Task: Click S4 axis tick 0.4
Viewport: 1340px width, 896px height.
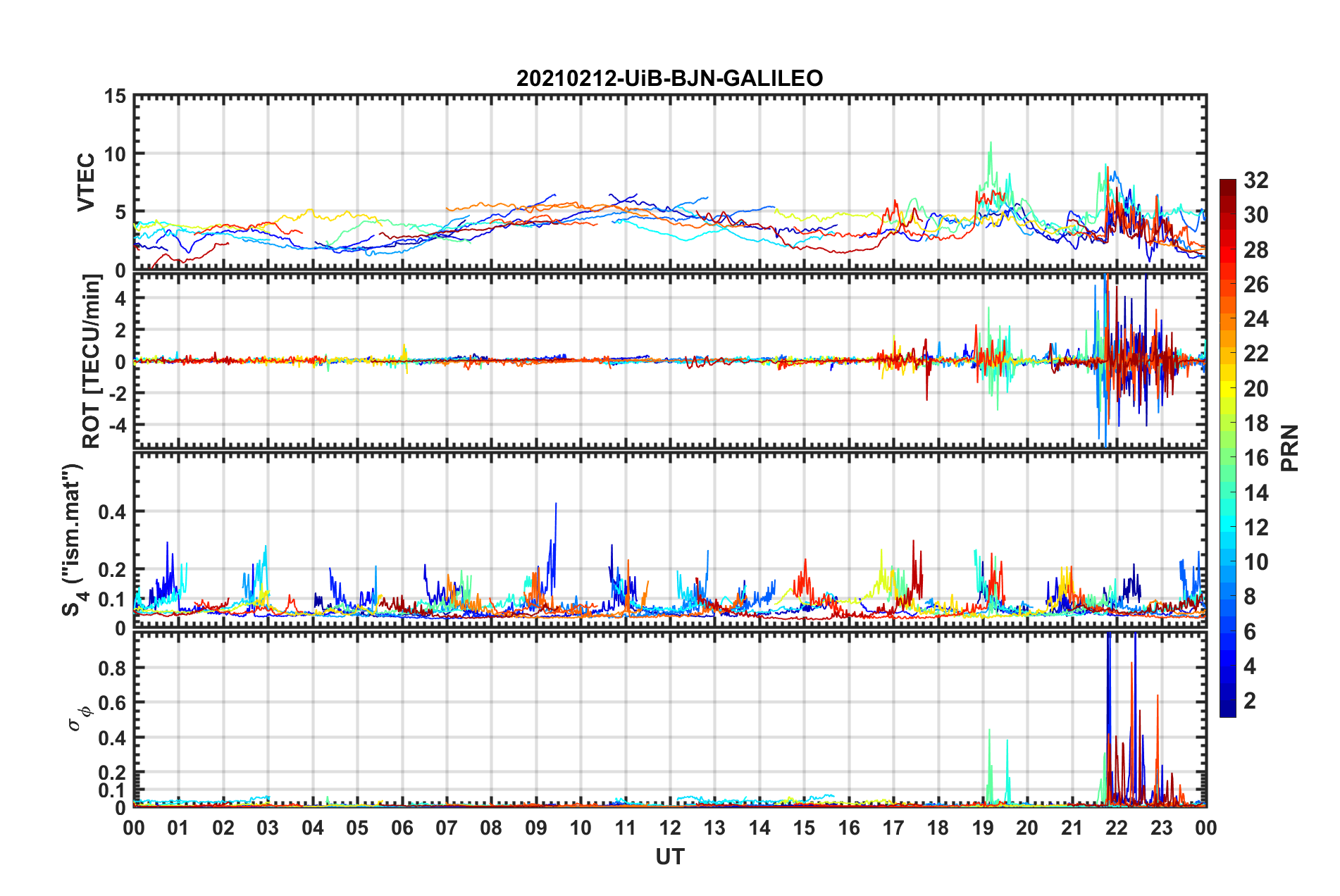Action: point(113,512)
